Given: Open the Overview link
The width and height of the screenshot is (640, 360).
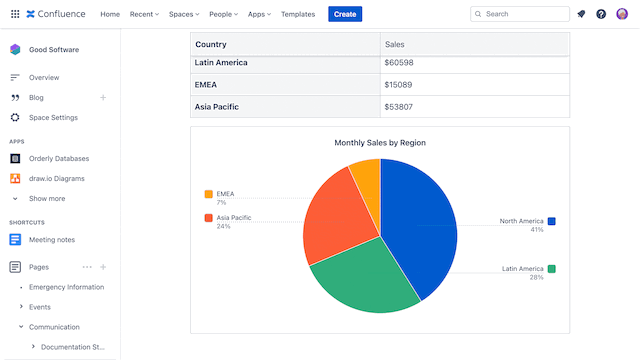Looking at the screenshot, I should tap(44, 78).
